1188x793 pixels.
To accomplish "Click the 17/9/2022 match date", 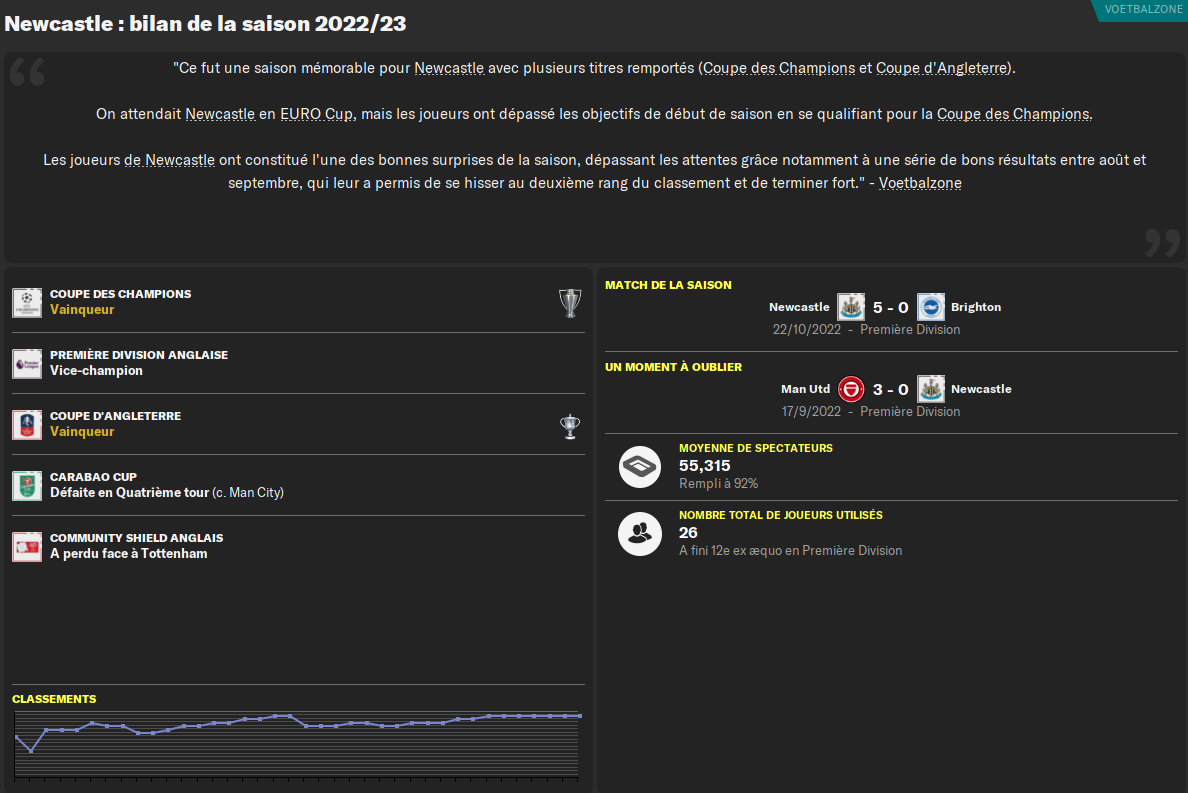I will [811, 412].
